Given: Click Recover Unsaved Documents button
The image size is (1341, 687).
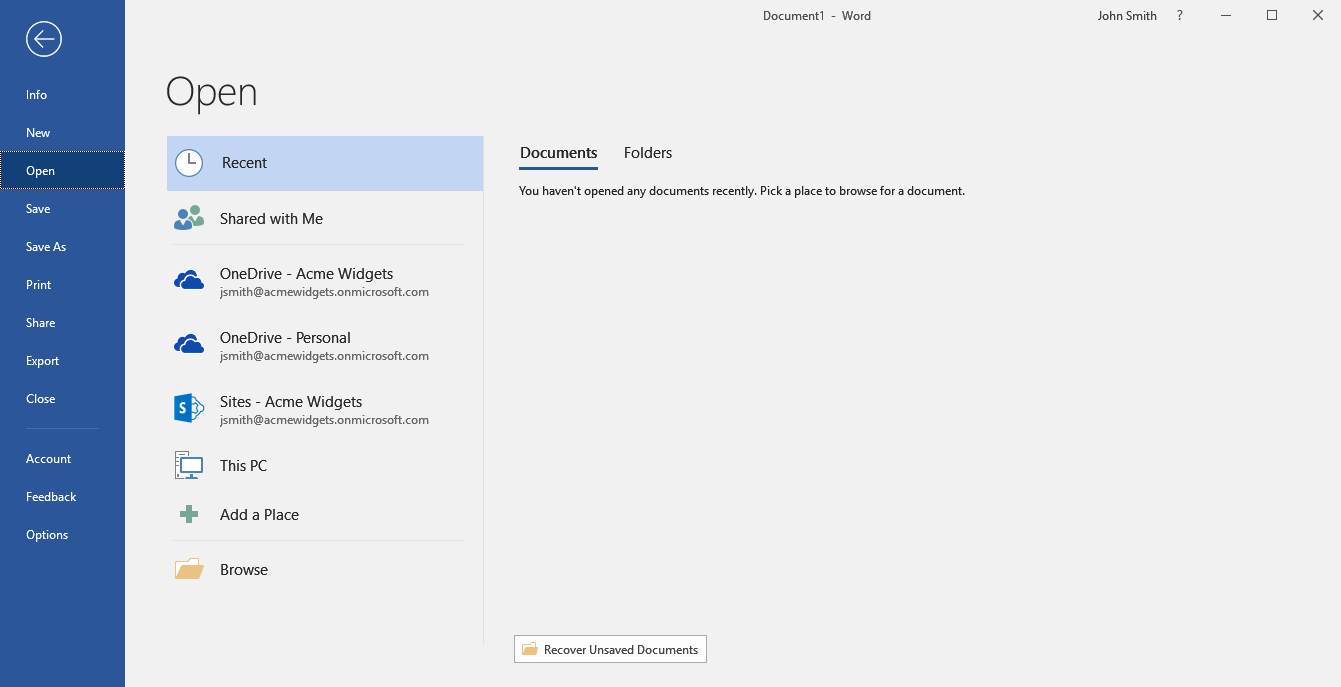Looking at the screenshot, I should click(x=610, y=649).
